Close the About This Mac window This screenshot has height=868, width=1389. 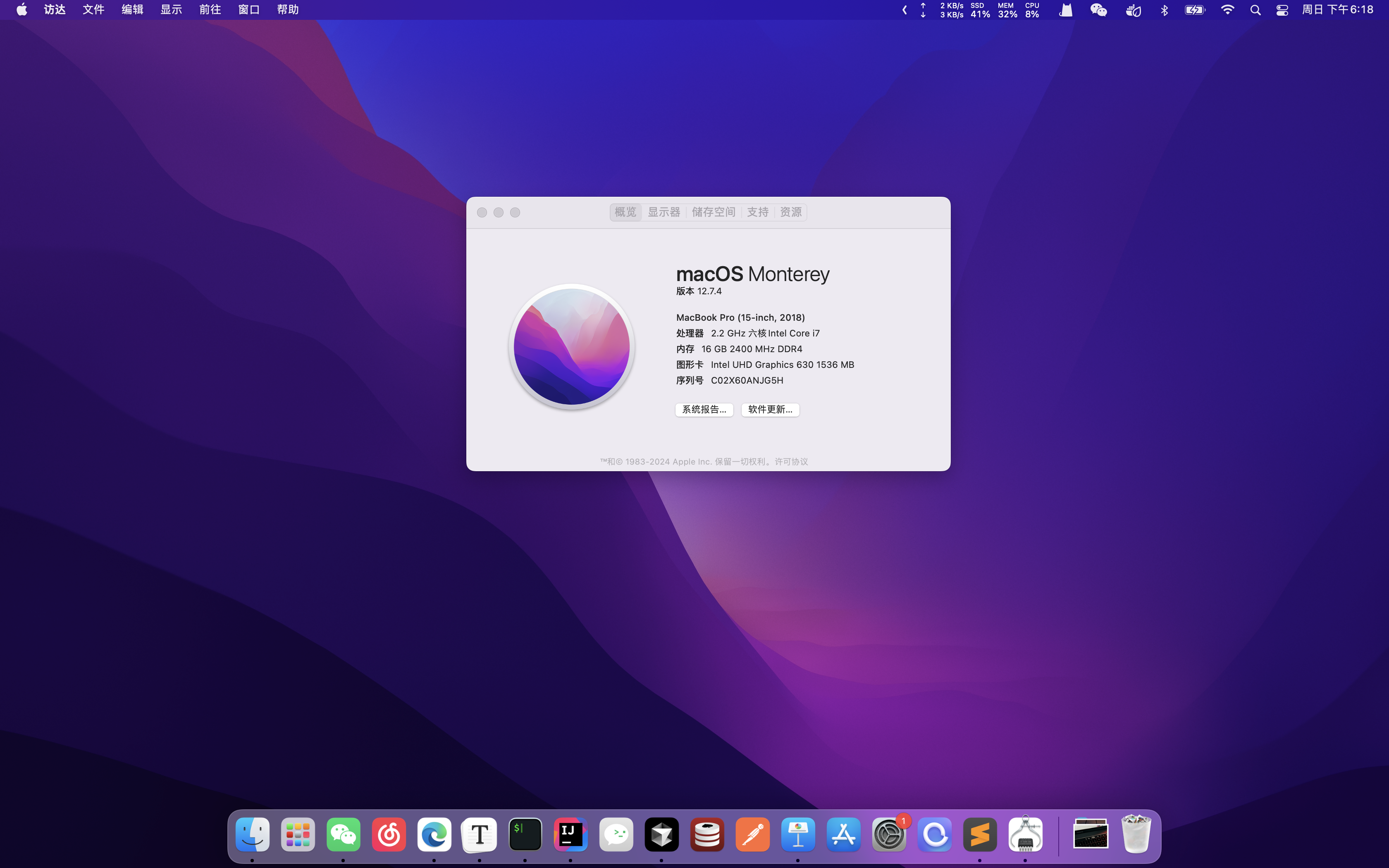point(482,212)
